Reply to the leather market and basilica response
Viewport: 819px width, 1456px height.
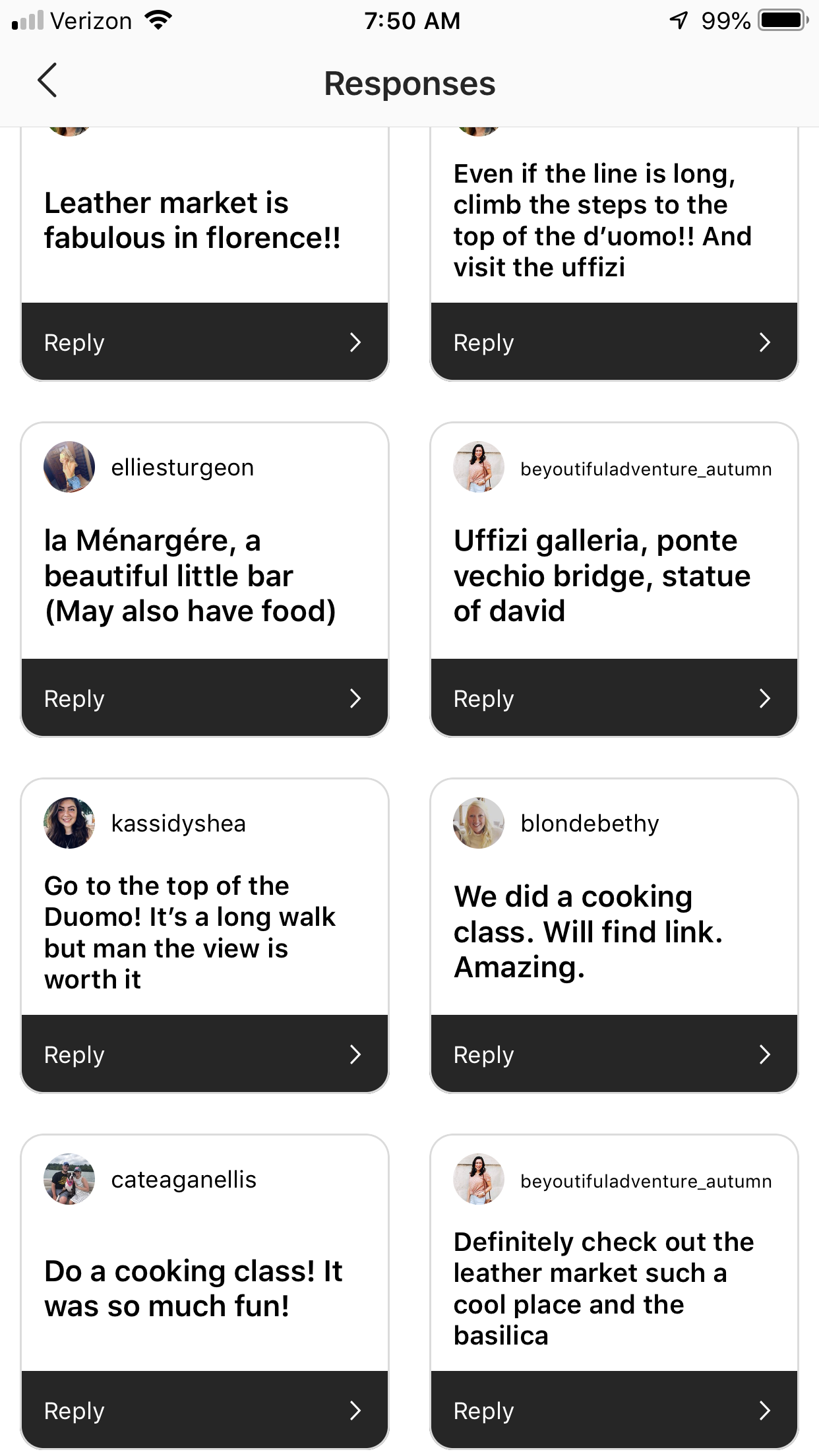point(614,1410)
